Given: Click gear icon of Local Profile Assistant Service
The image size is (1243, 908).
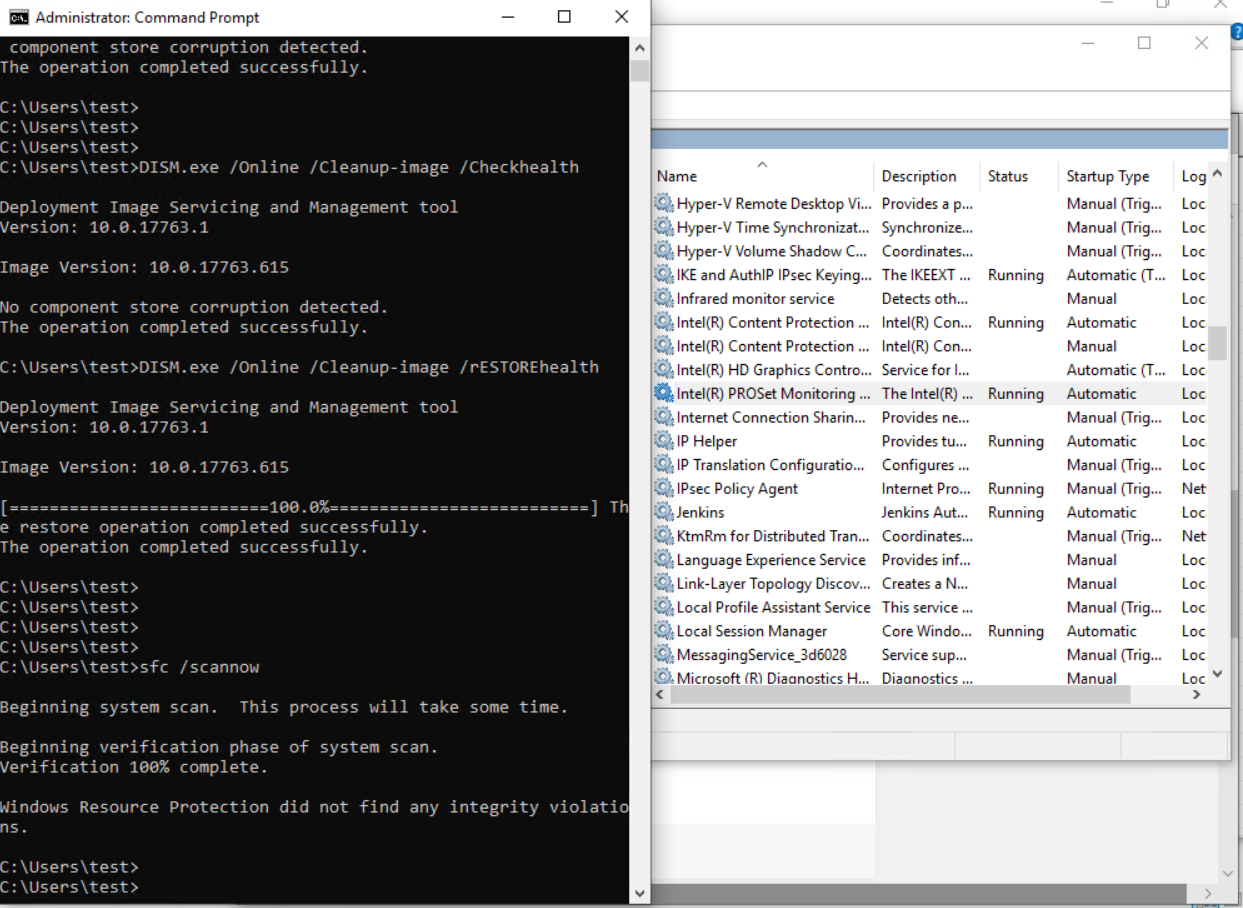Looking at the screenshot, I should [663, 607].
